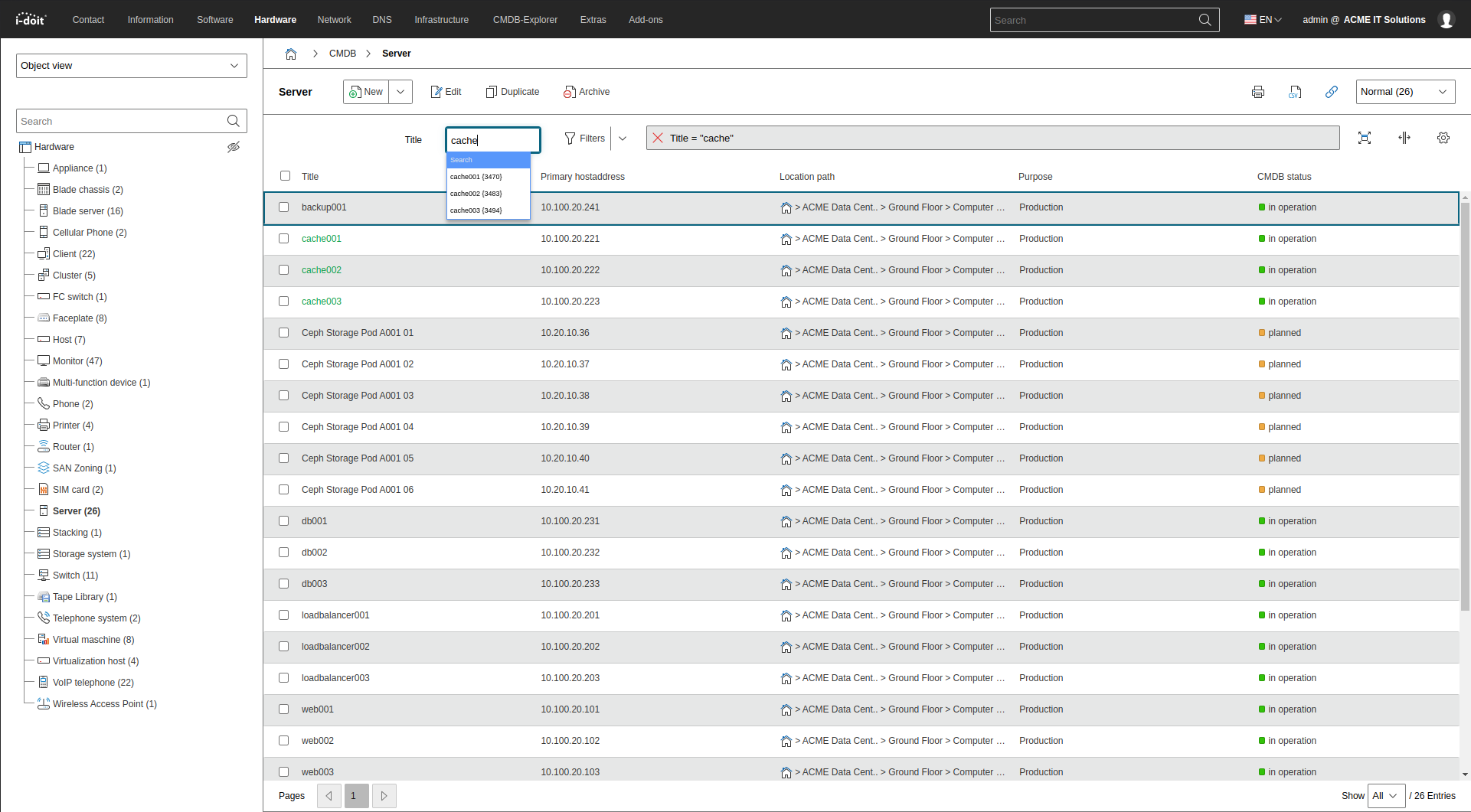Click the SAN Zoning icon in tree
This screenshot has width=1471, height=812.
coord(44,468)
